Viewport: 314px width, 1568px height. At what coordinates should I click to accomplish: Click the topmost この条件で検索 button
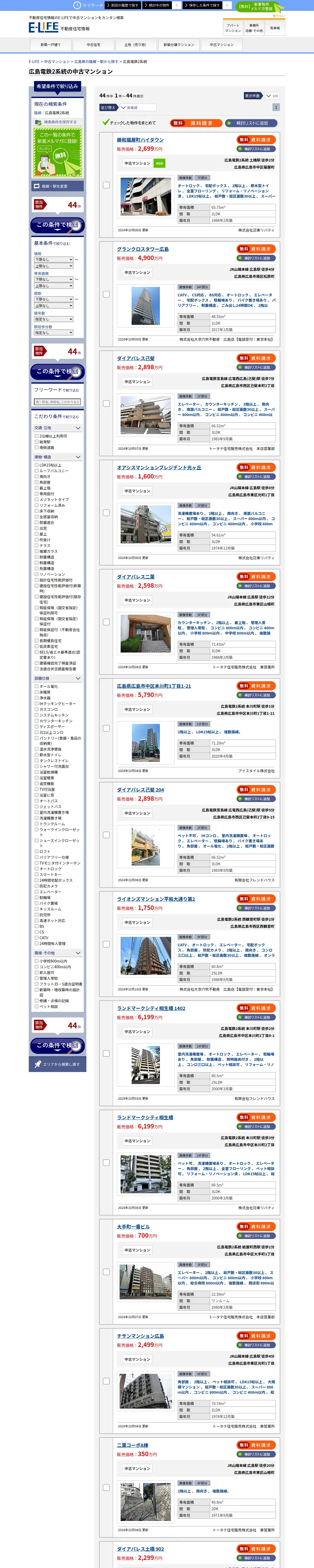tap(57, 225)
